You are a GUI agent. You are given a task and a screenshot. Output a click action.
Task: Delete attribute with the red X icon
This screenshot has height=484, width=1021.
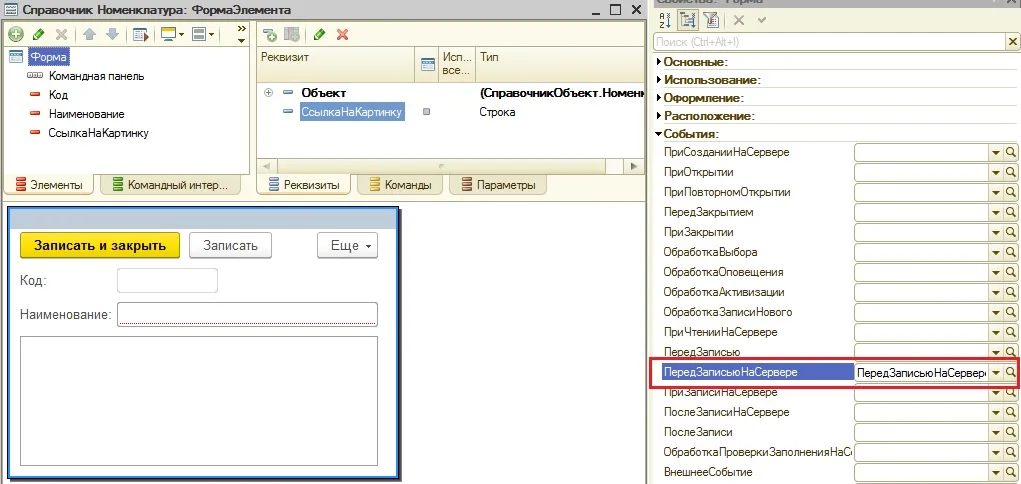(342, 35)
